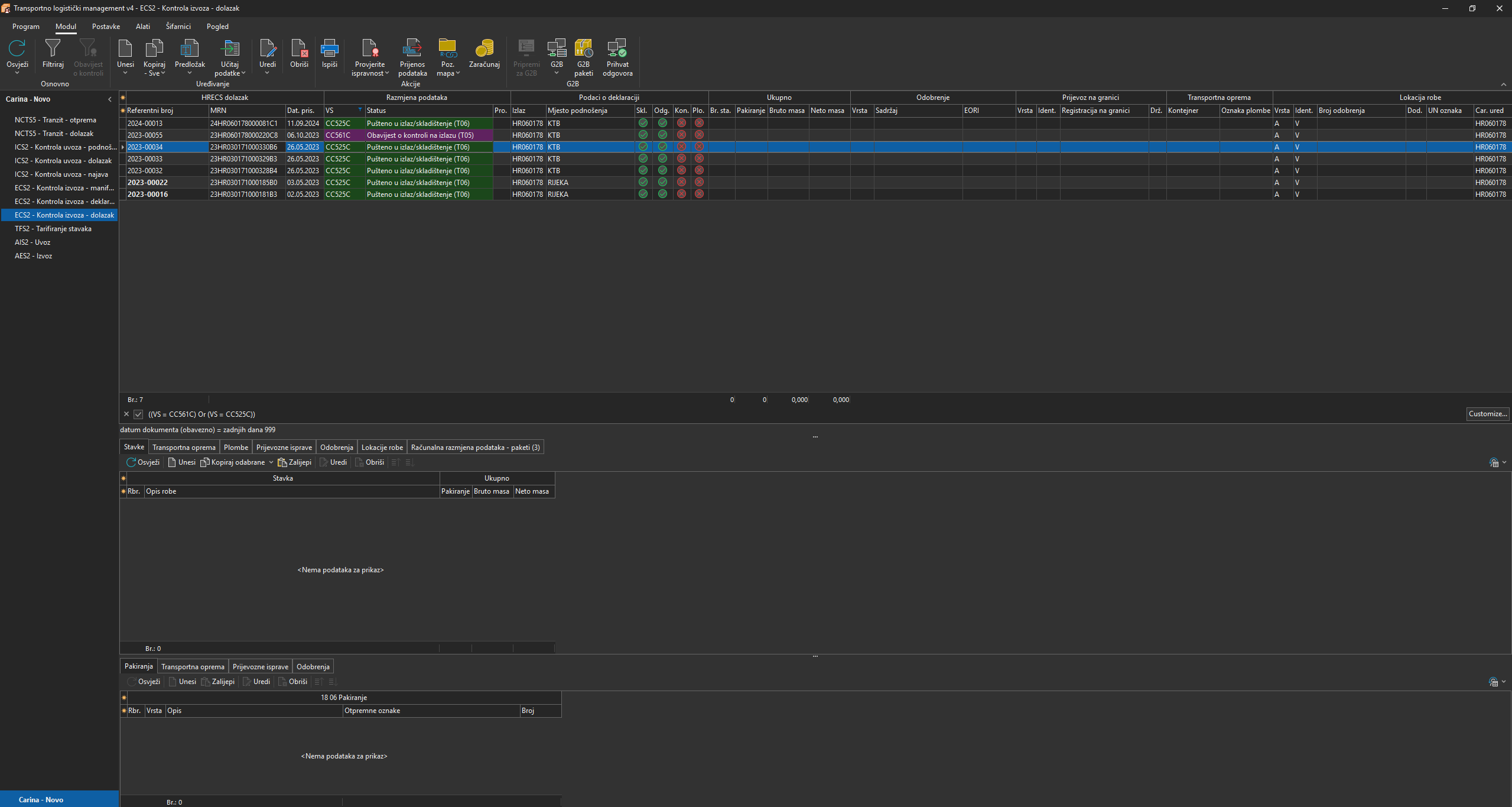Select TFS2 - Tarifiranje stavaka in navigation
Image resolution: width=1512 pixels, height=807 pixels.
pyautogui.click(x=53, y=229)
